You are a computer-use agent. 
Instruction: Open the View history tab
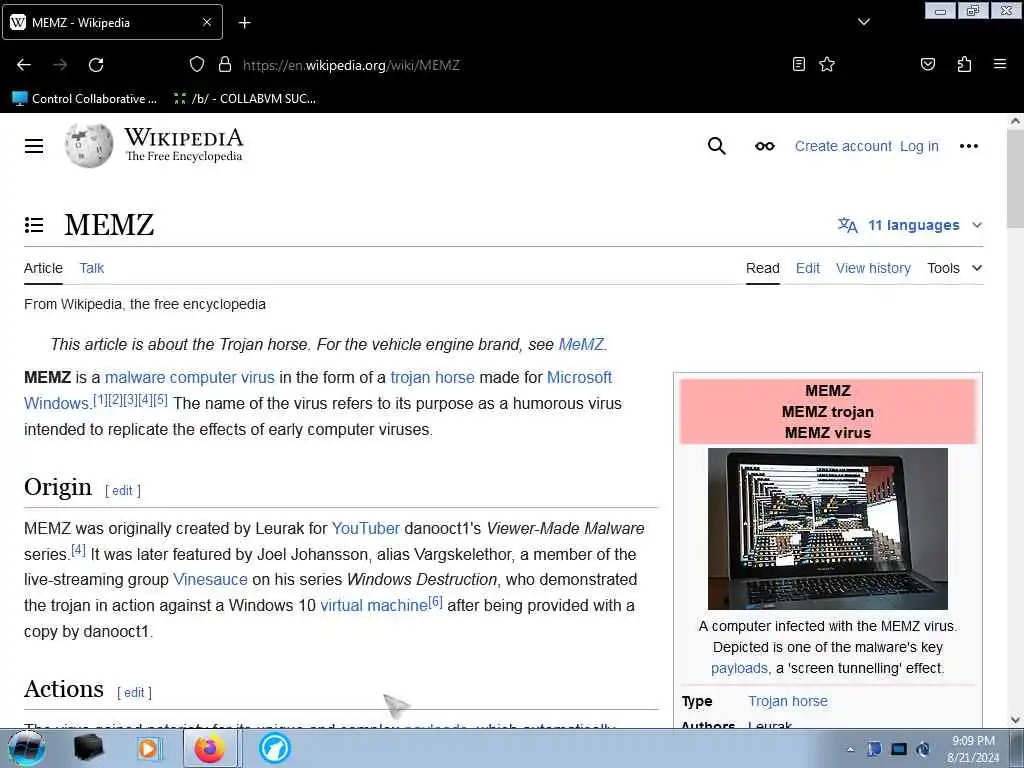click(x=873, y=268)
